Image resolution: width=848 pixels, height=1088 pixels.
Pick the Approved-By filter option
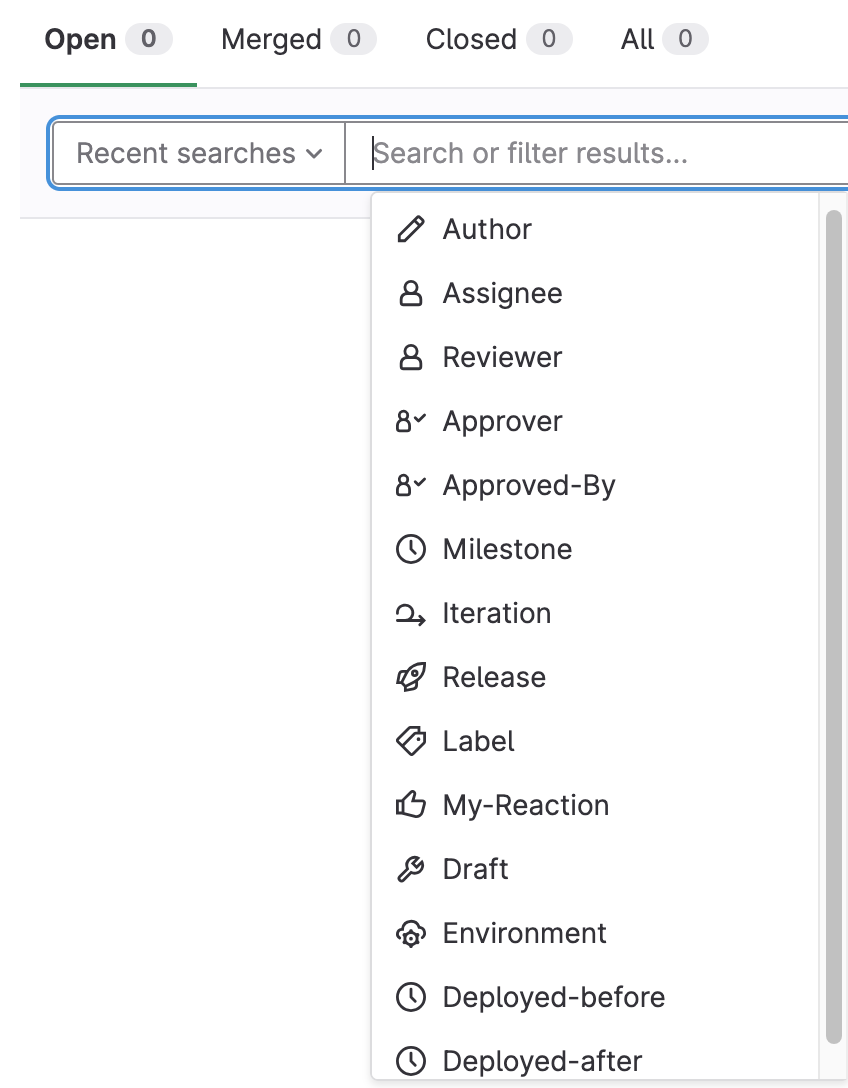[529, 486]
